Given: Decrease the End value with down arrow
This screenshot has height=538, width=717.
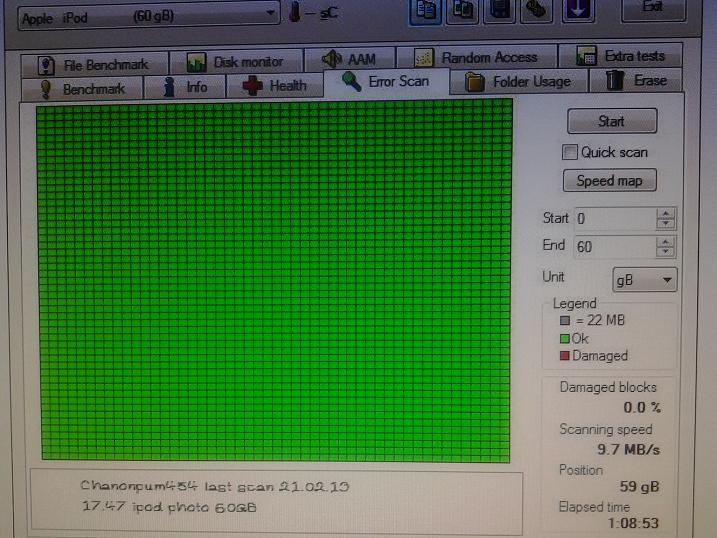Looking at the screenshot, I should point(666,252).
